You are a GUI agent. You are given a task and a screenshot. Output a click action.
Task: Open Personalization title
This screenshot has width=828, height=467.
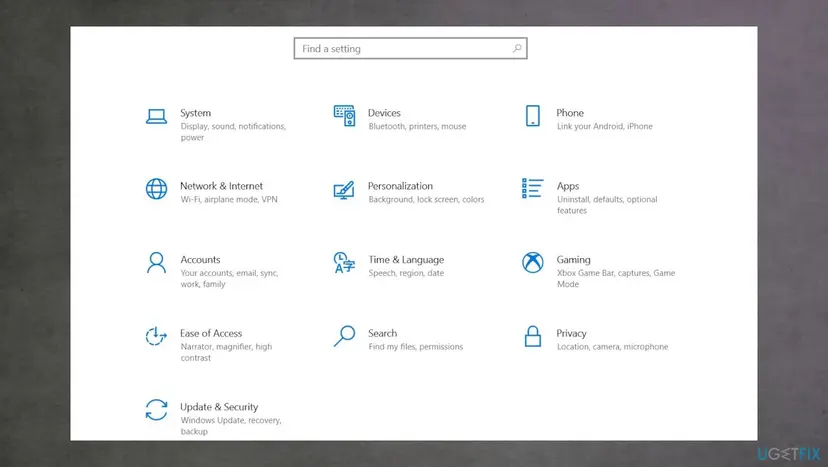[x=400, y=186]
